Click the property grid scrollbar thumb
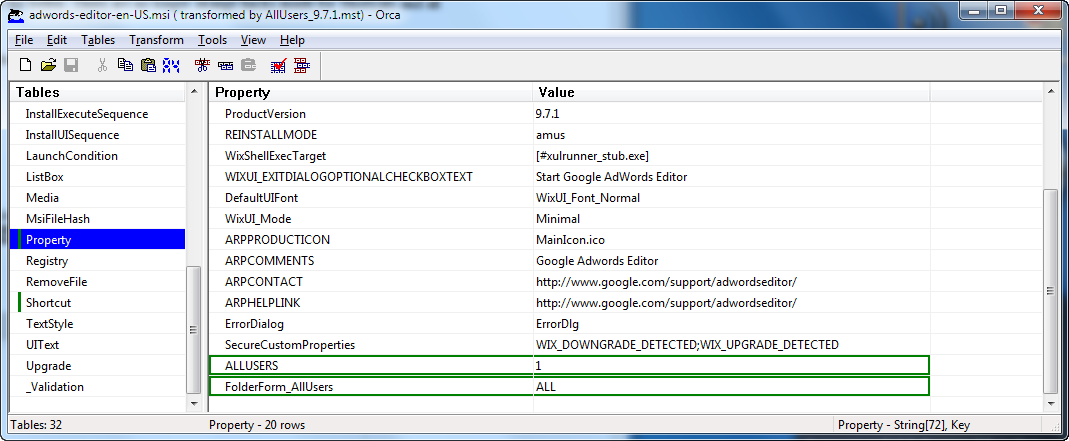The image size is (1069, 441). pos(1051,291)
